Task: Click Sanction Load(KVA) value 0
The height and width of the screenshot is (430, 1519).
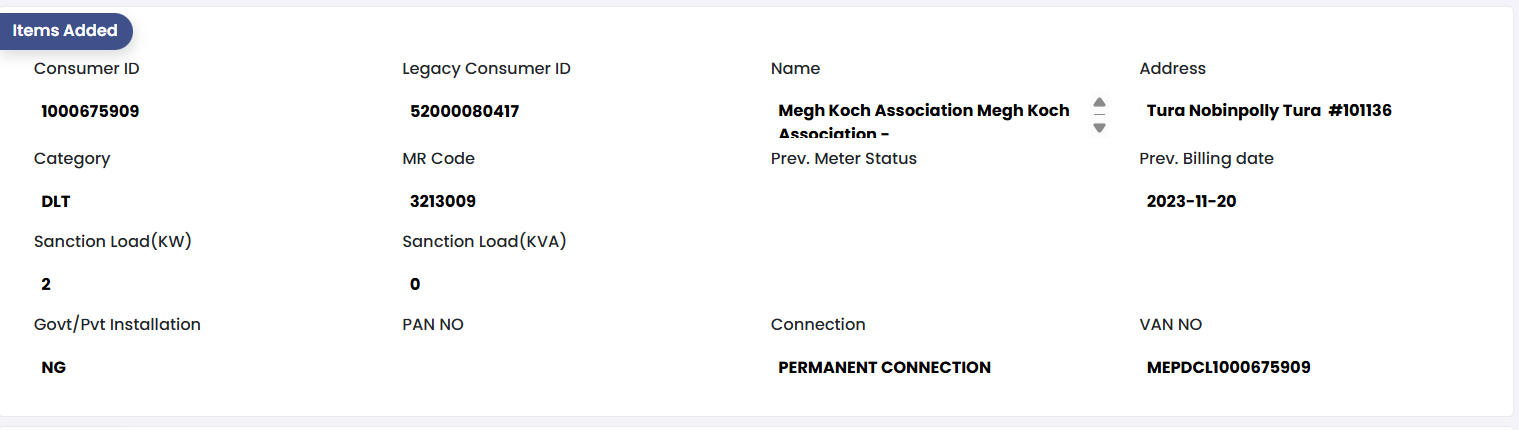Action: coord(415,285)
